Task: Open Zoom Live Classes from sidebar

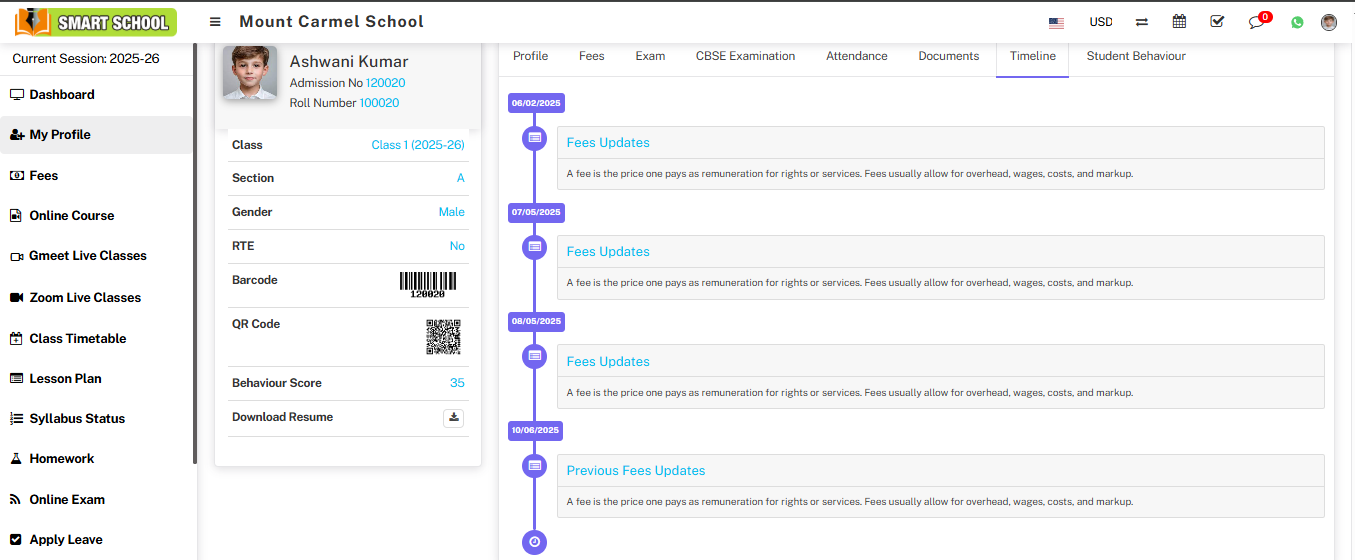Action: point(85,298)
